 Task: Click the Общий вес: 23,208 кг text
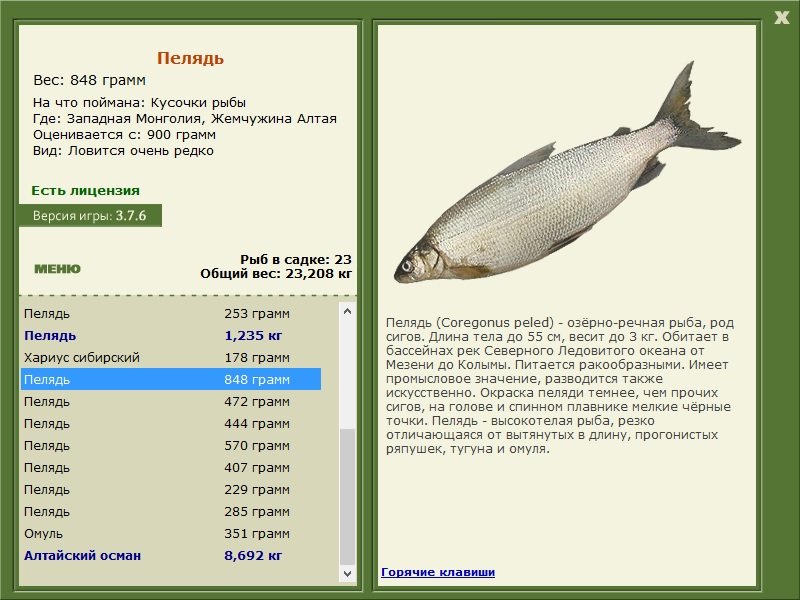tap(276, 273)
